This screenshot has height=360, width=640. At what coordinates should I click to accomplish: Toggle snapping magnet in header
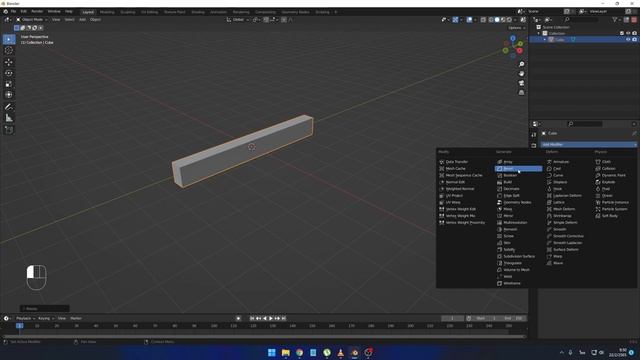[x=266, y=20]
